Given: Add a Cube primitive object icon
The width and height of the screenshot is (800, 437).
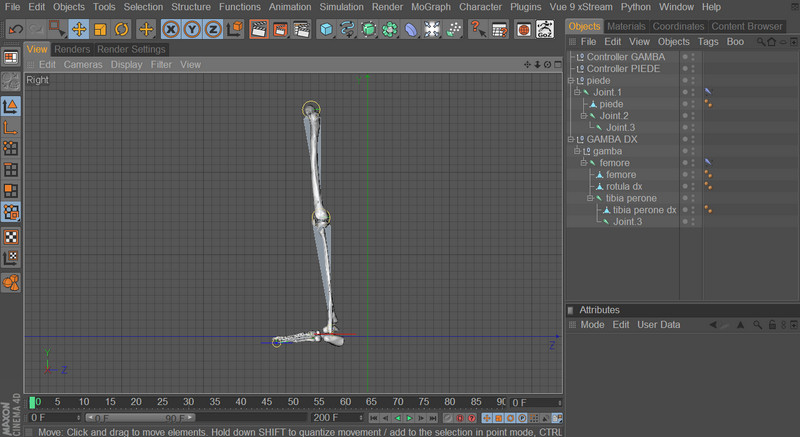Looking at the screenshot, I should 326,29.
